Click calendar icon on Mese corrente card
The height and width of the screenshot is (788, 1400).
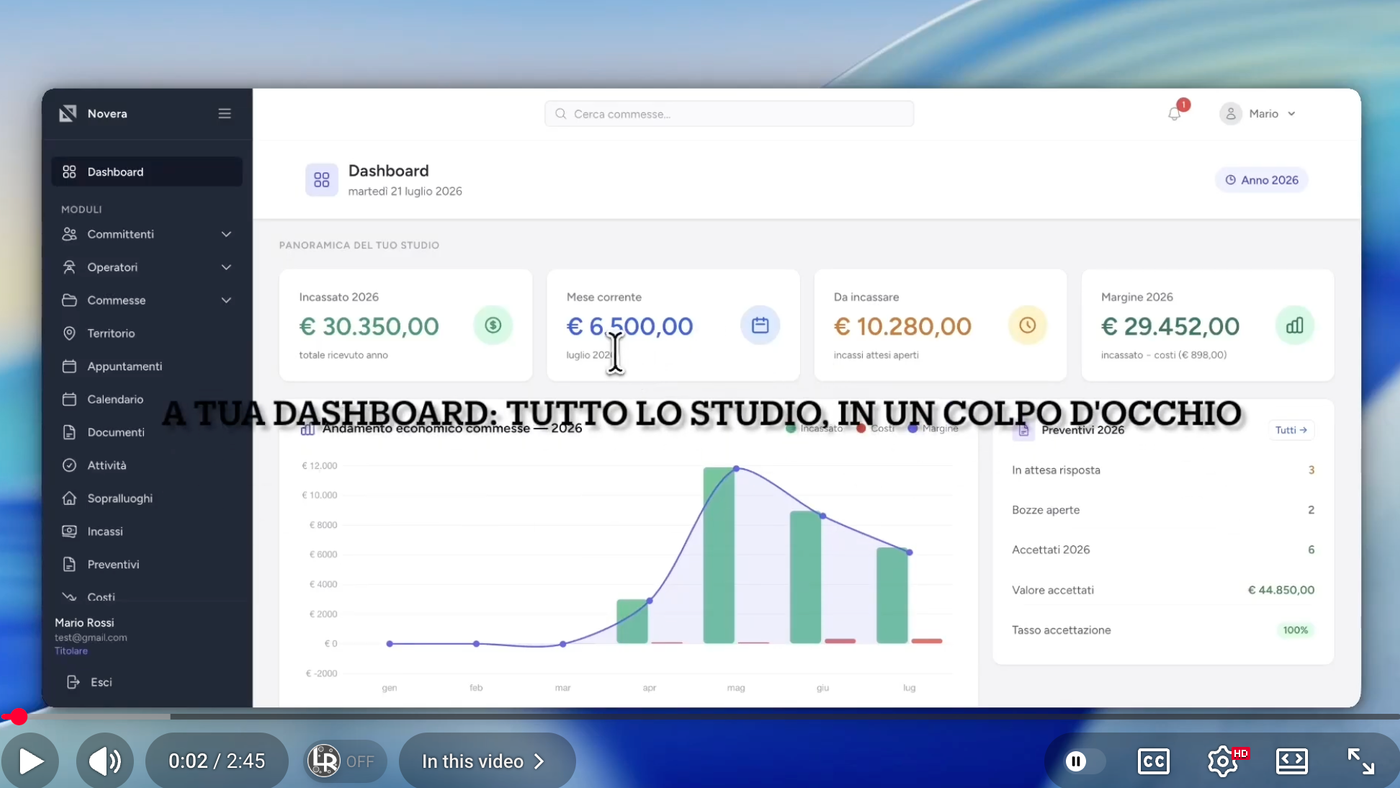(760, 325)
